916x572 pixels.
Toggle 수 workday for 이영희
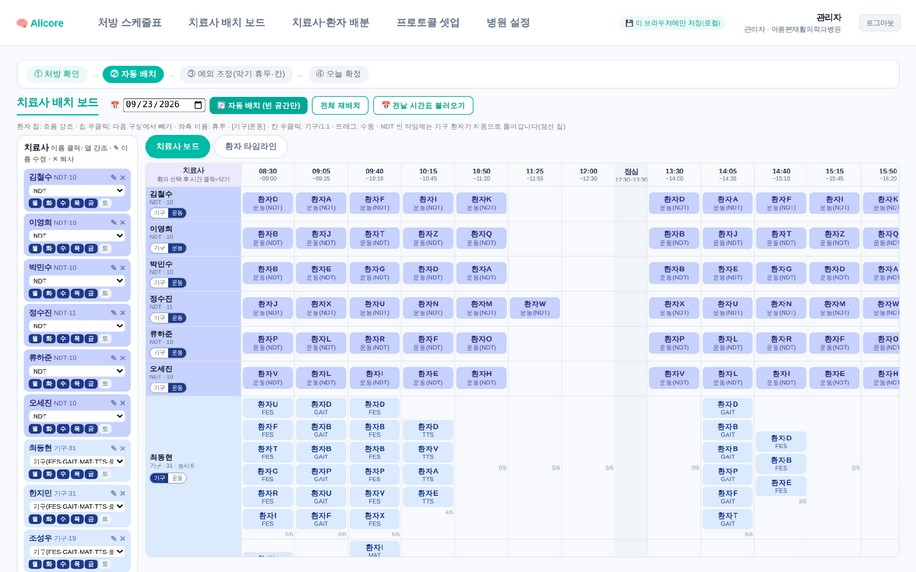tap(63, 248)
